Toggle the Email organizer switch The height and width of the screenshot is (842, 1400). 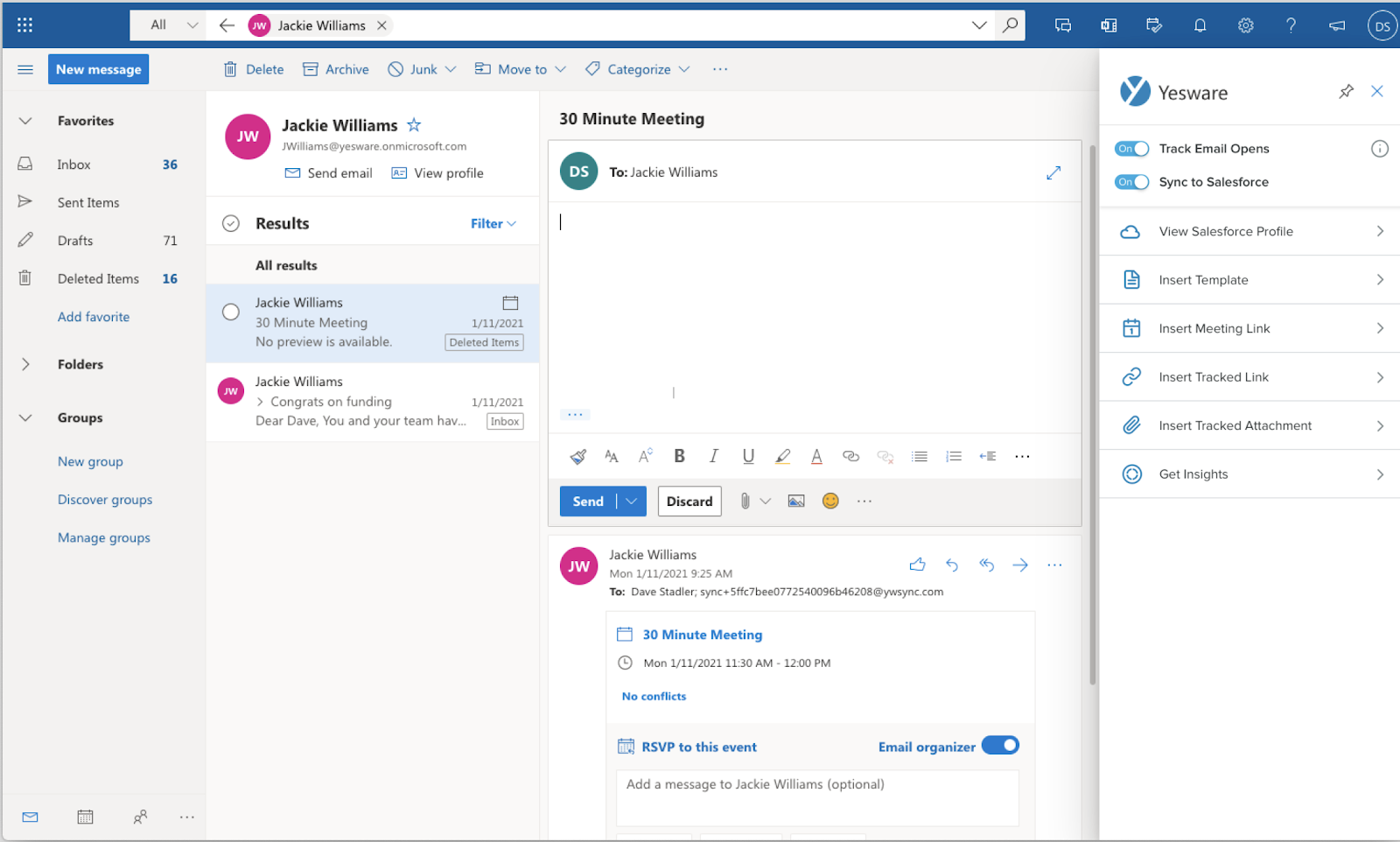(1000, 746)
